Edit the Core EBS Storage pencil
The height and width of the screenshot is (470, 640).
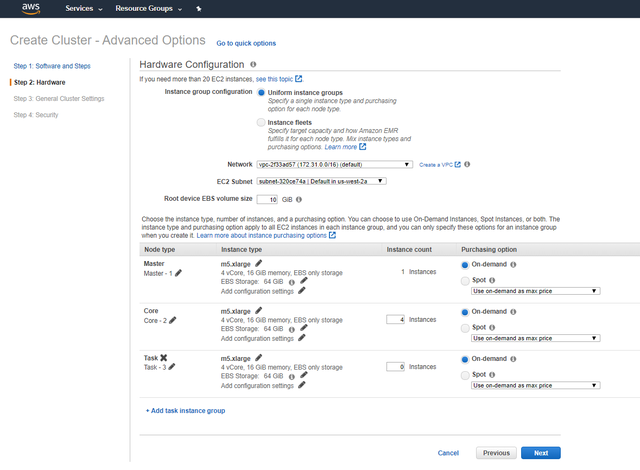click(x=304, y=328)
